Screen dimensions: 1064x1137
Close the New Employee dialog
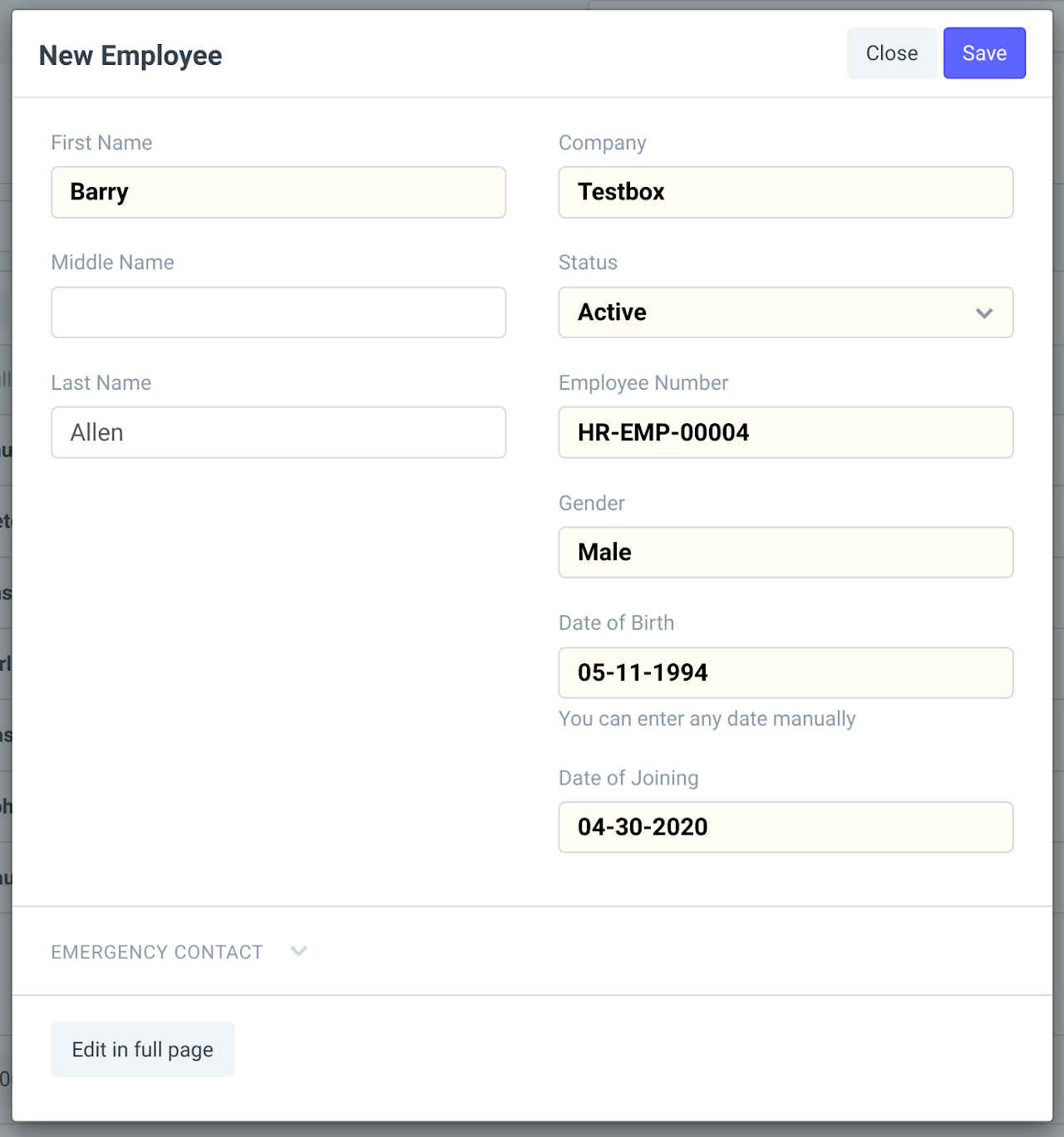point(892,53)
